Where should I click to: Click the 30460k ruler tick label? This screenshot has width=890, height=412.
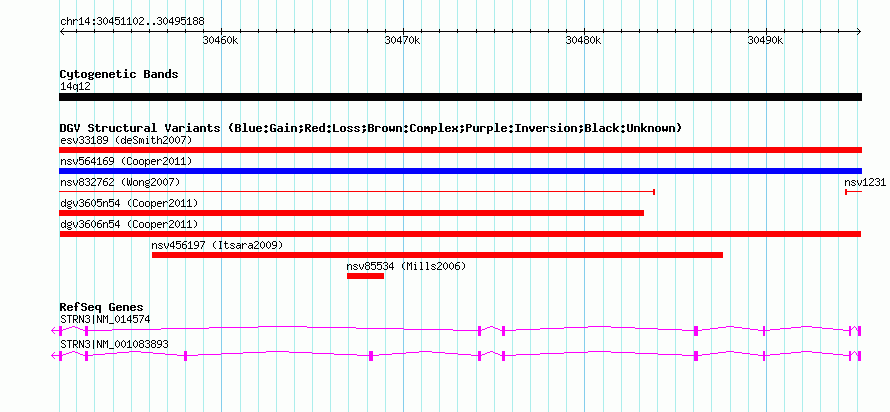pos(220,40)
